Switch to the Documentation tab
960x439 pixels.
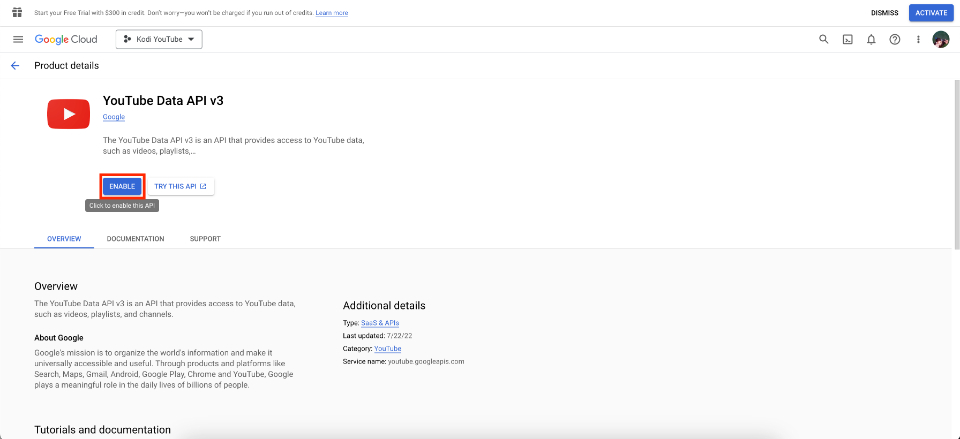coord(135,239)
